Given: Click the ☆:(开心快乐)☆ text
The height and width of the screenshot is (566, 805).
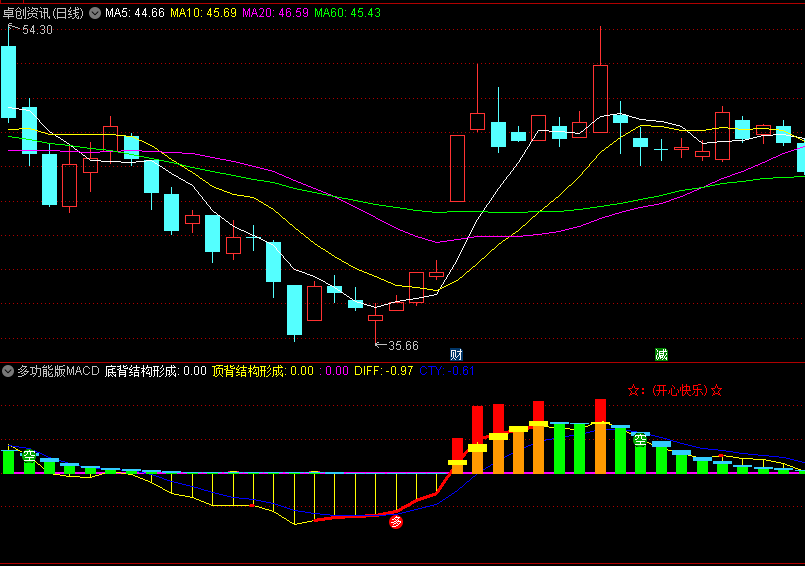Looking at the screenshot, I should coord(675,390).
